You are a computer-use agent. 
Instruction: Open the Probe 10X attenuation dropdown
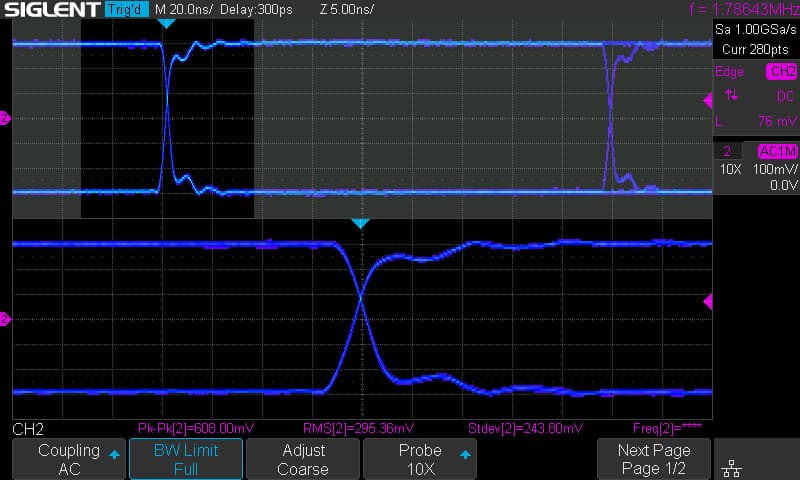(x=420, y=459)
